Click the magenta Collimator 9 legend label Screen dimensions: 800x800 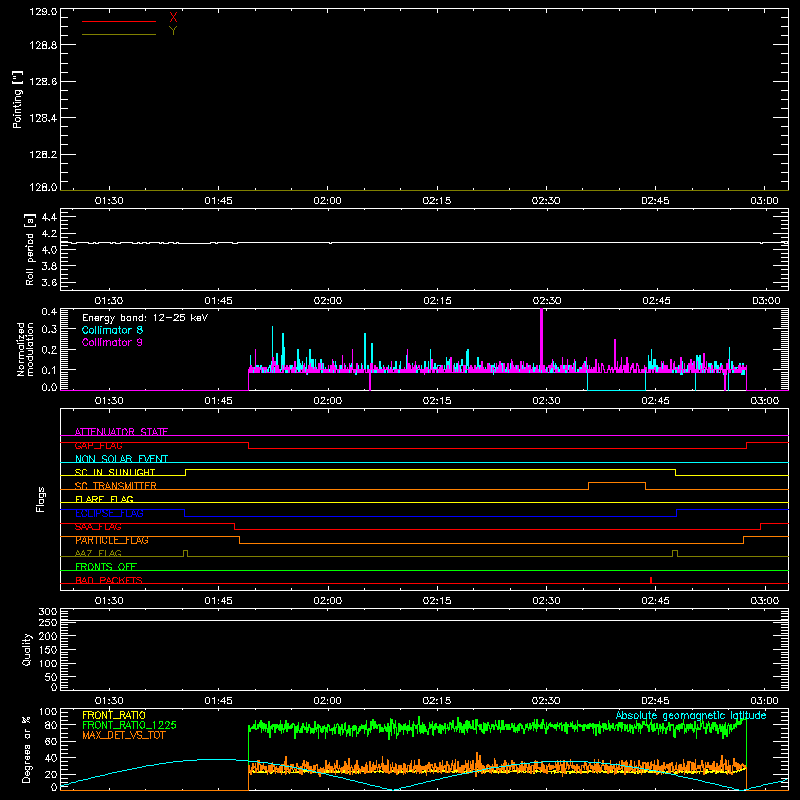[112, 342]
